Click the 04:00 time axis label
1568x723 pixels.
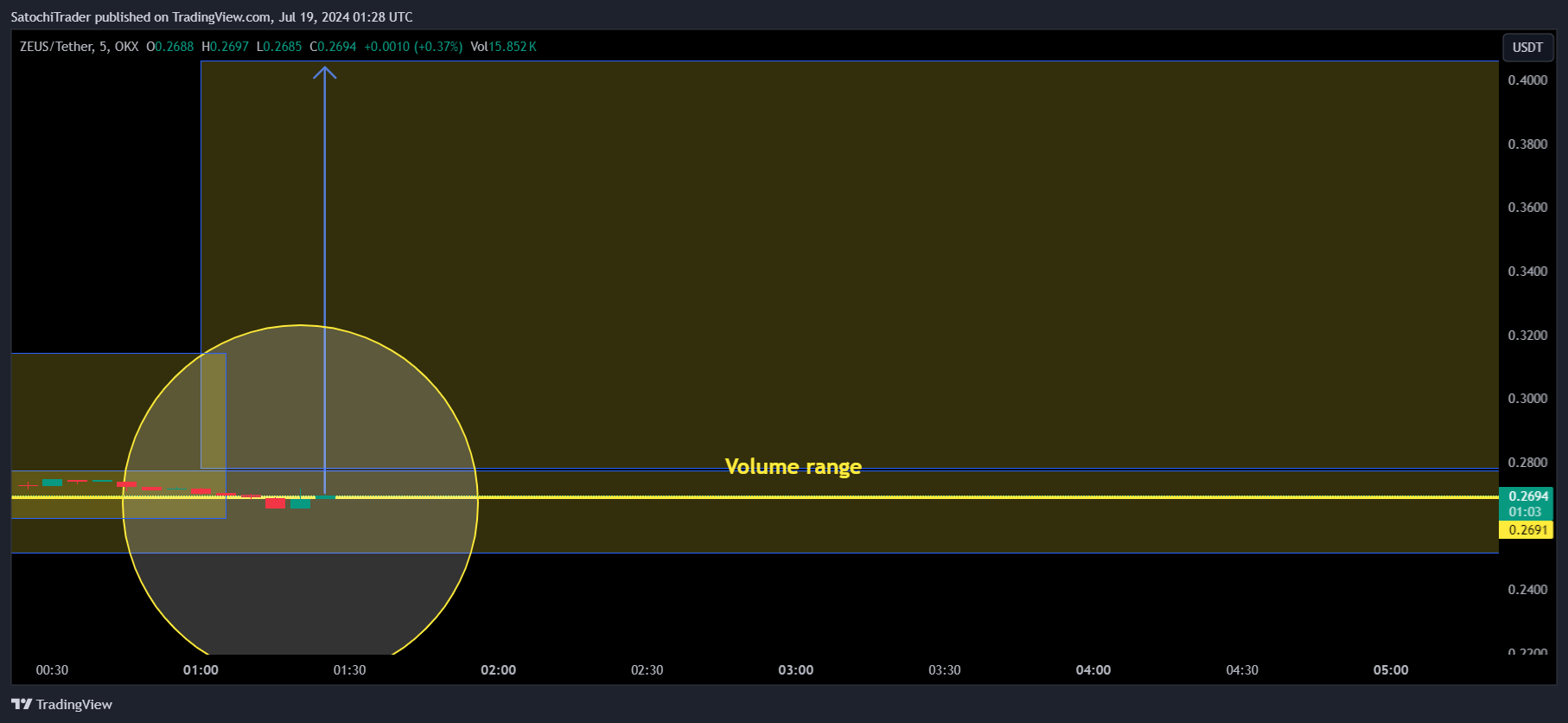pyautogui.click(x=1093, y=670)
